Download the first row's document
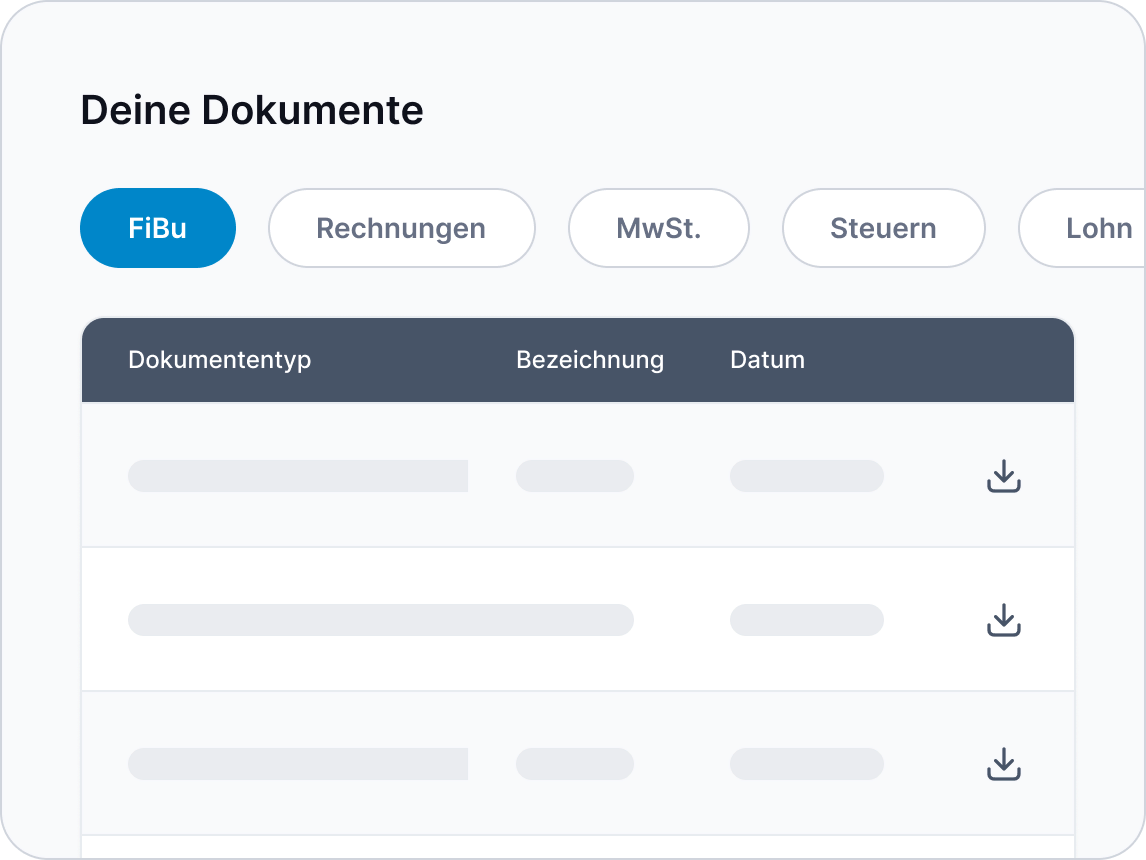The height and width of the screenshot is (860, 1146). pos(1003,476)
